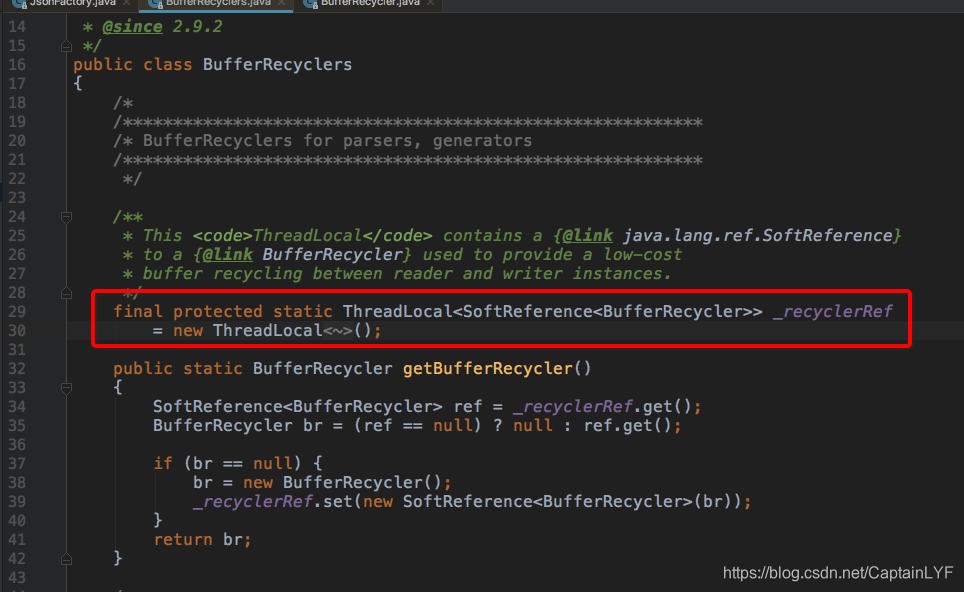Click variable 'br' declaration on line 35
The image size is (964, 592).
[312, 426]
